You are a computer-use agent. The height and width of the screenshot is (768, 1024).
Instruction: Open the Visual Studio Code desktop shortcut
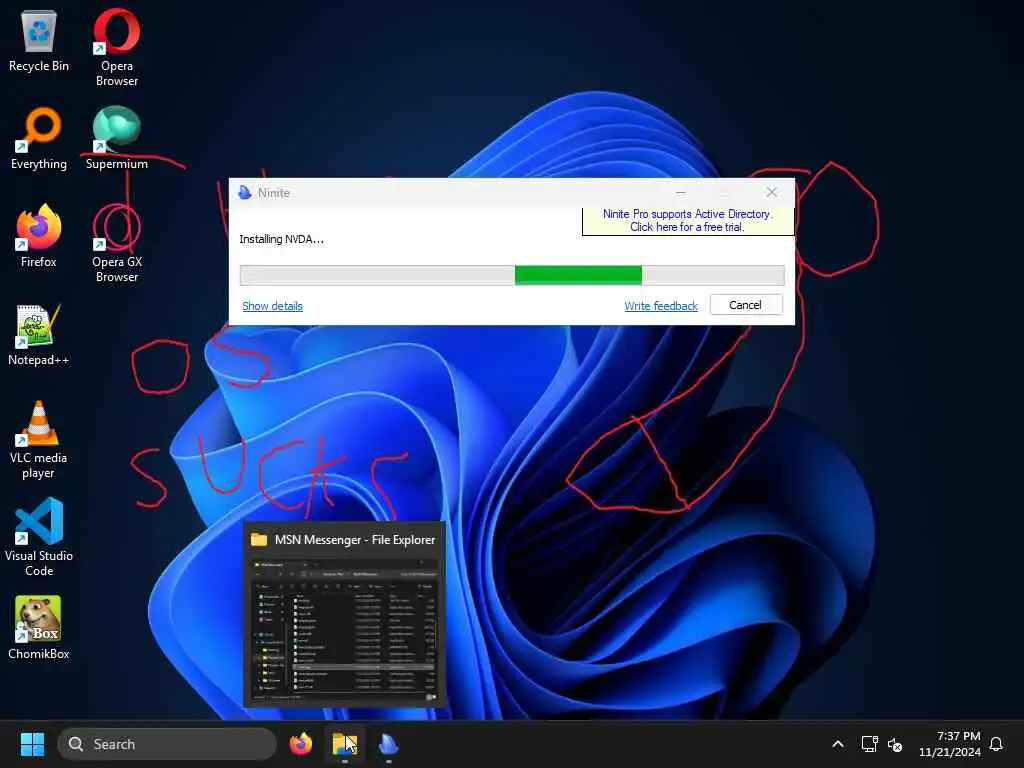tap(39, 537)
